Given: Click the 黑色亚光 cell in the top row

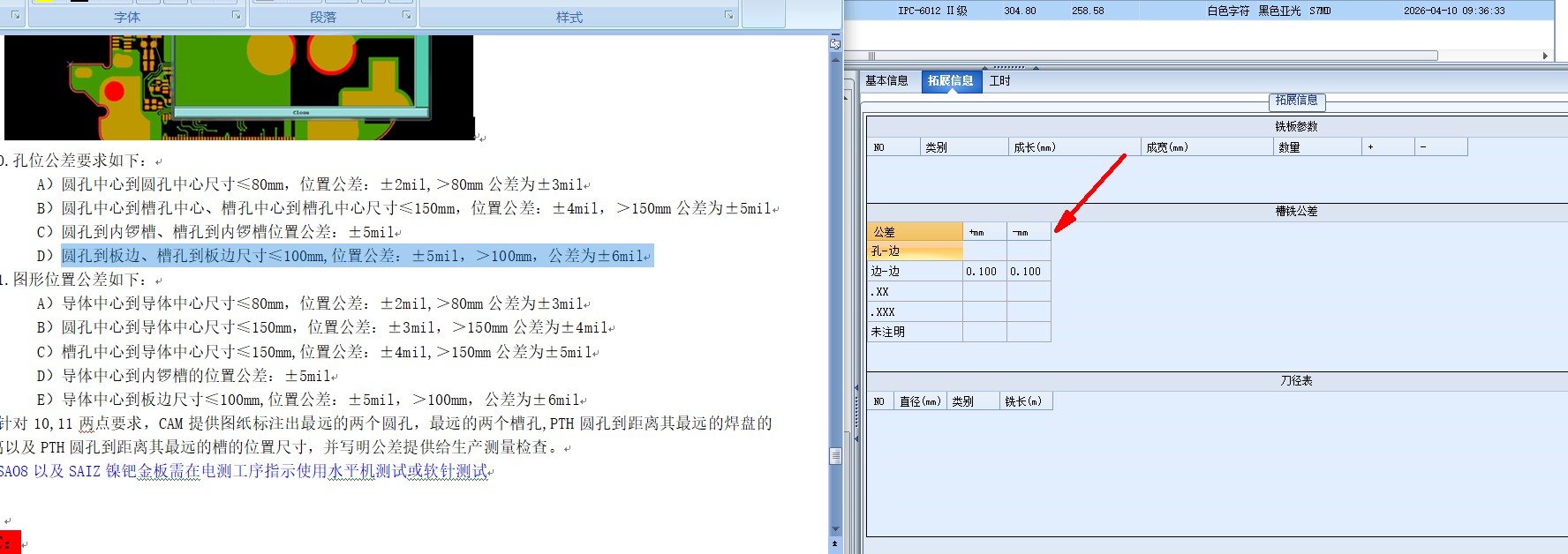Looking at the screenshot, I should [x=1279, y=11].
